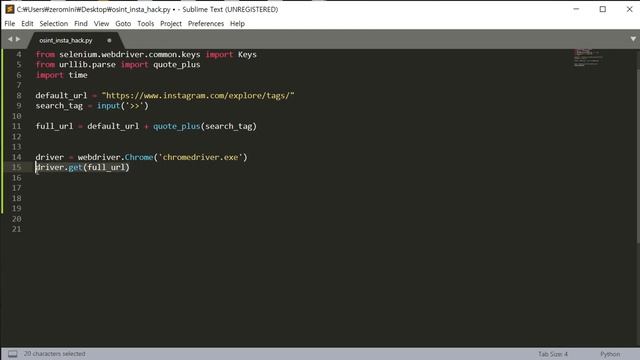
Task: Click line number 4 in the gutter
Action: (19, 54)
